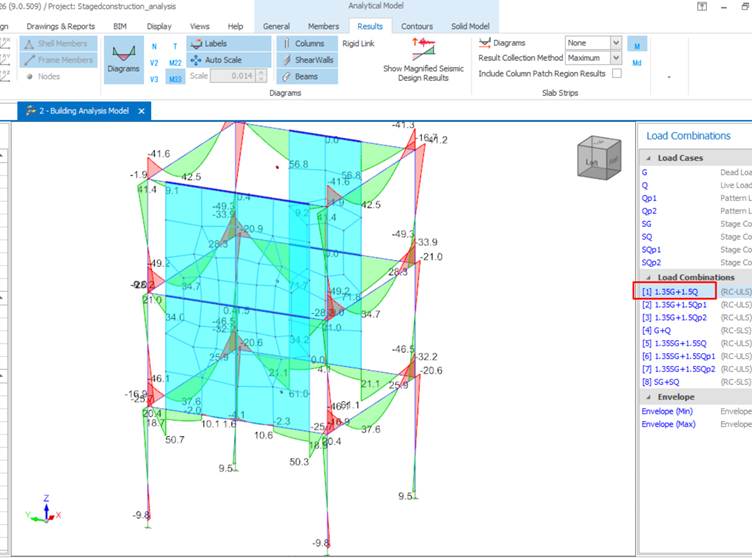
Task: Open the Display ribbon tab
Action: tap(159, 26)
